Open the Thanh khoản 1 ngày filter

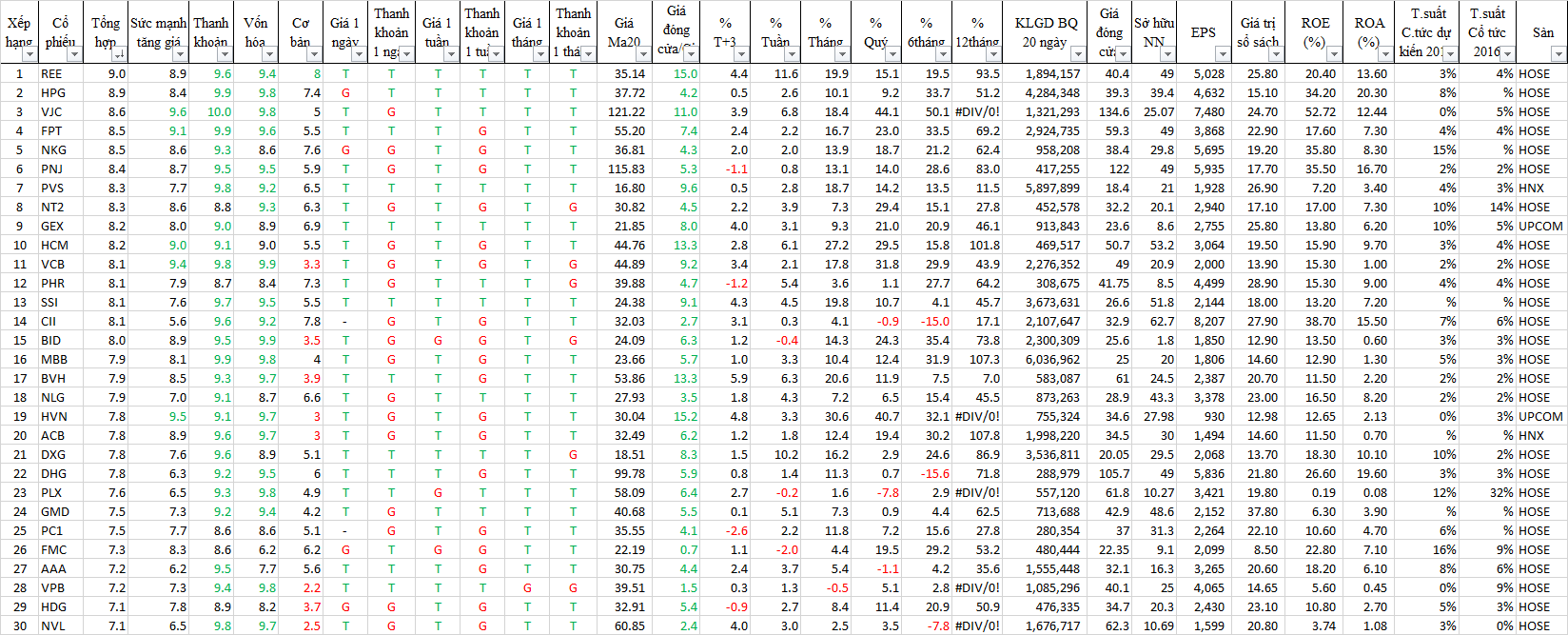click(406, 54)
